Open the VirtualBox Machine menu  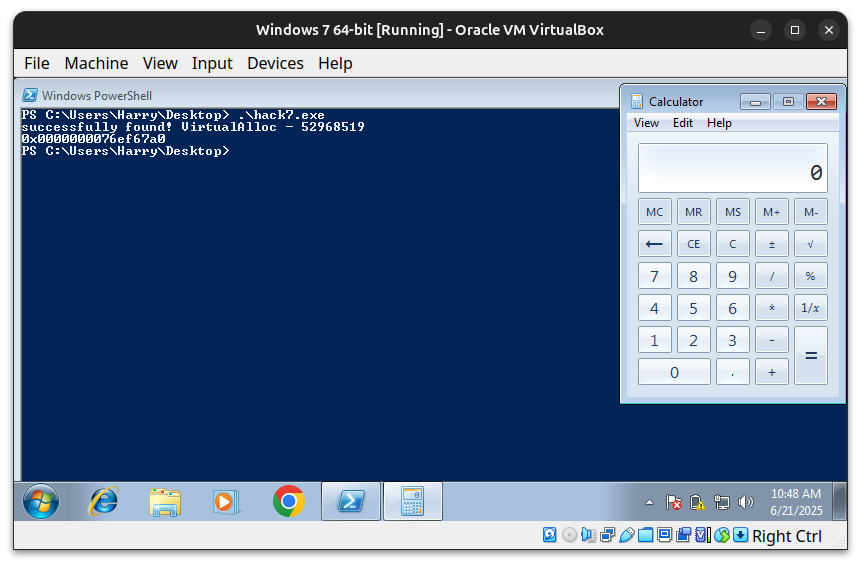[x=96, y=63]
